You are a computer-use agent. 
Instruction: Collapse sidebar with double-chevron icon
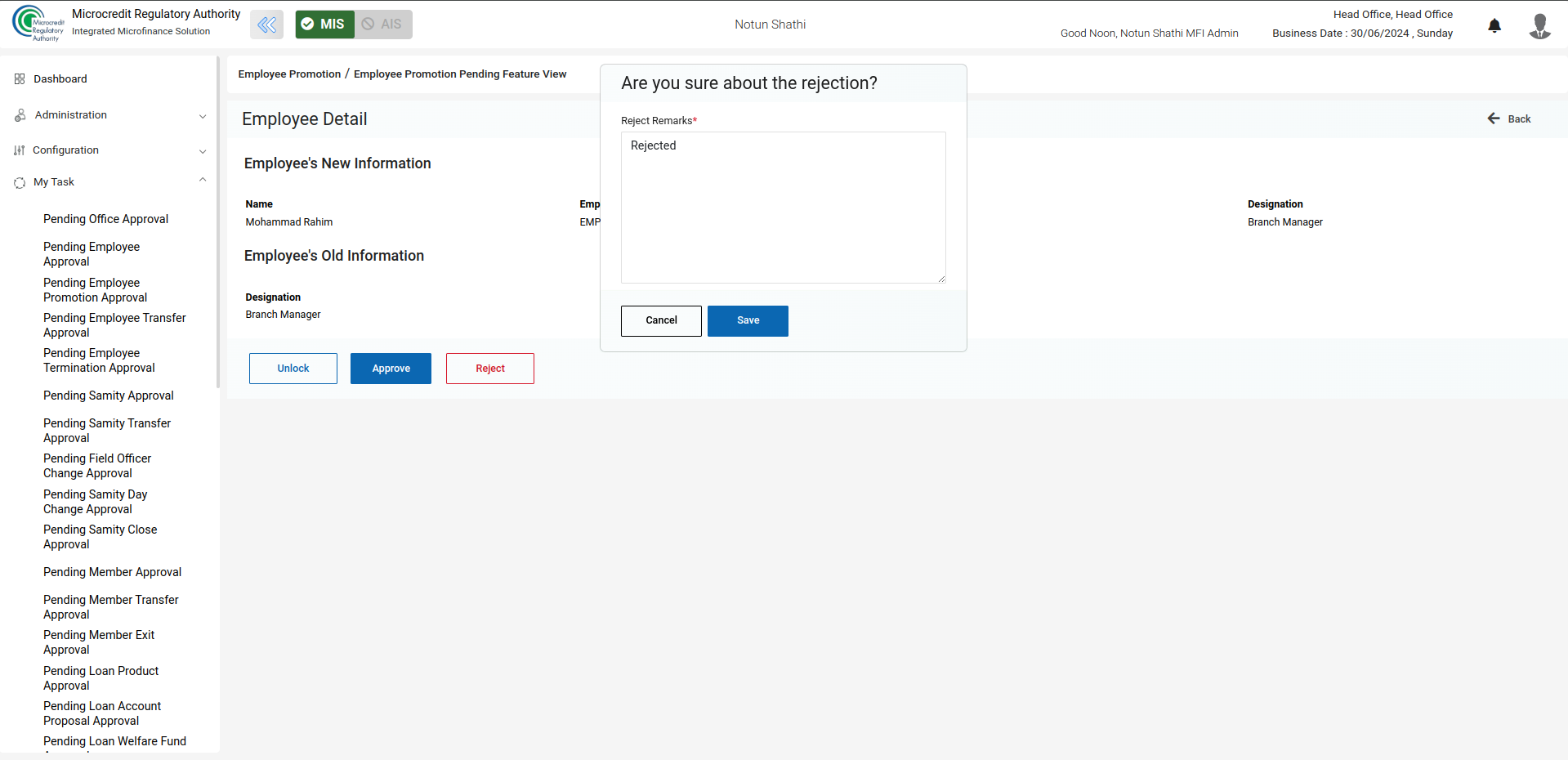[x=266, y=25]
